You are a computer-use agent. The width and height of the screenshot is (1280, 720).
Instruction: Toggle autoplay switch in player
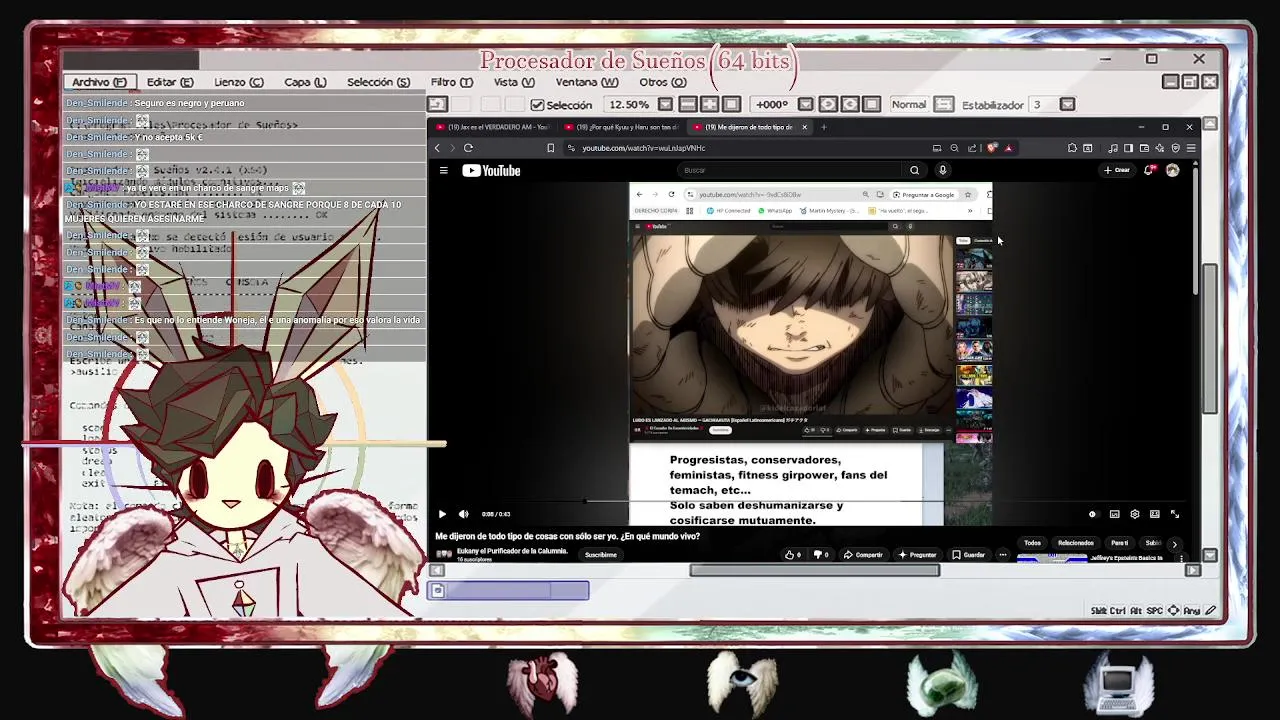pos(1092,514)
